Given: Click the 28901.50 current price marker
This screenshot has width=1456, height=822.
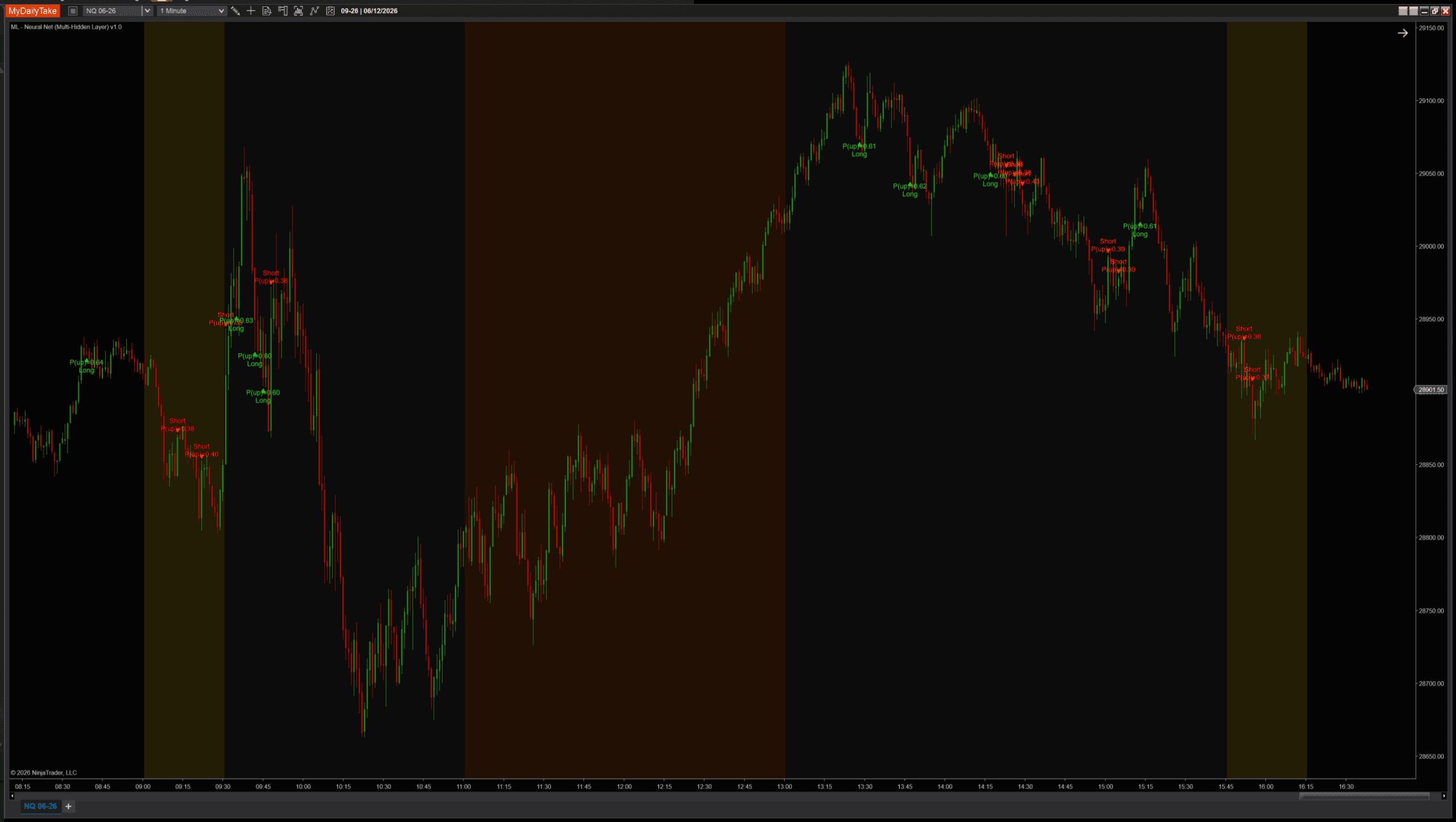Looking at the screenshot, I should [1430, 390].
